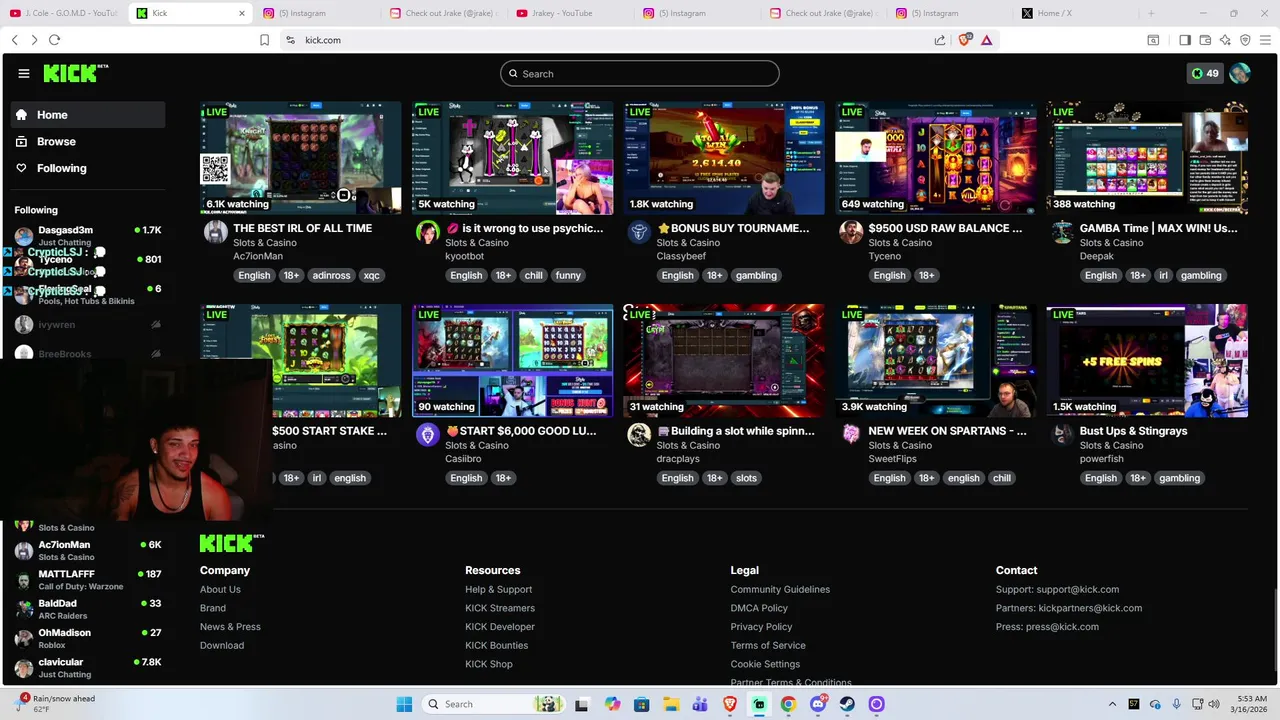Open THE BEST IRL OF ALL TIME stream thumbnail
This screenshot has height=720, width=1280.
(x=301, y=158)
